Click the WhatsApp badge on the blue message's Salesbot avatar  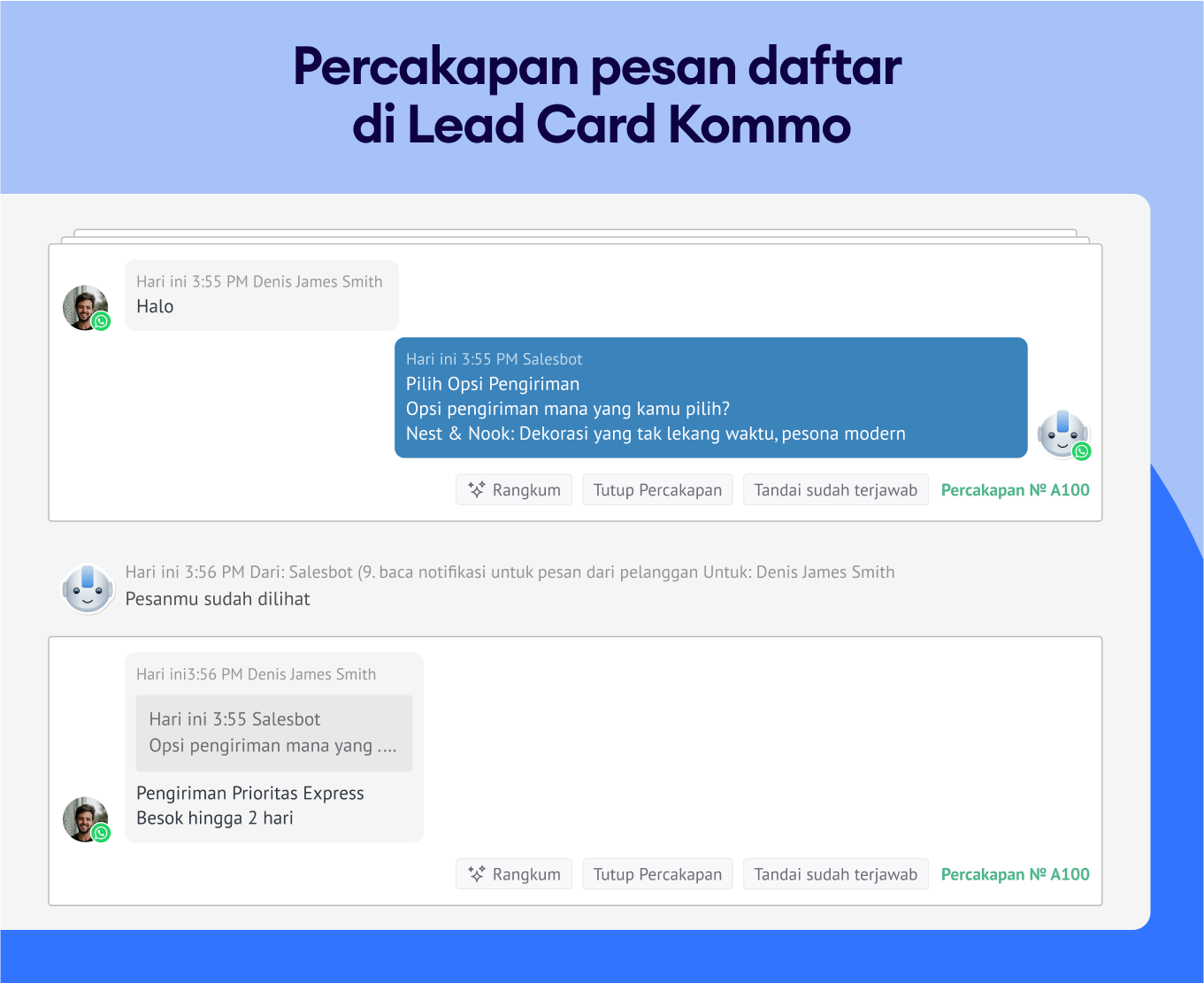(x=1081, y=451)
